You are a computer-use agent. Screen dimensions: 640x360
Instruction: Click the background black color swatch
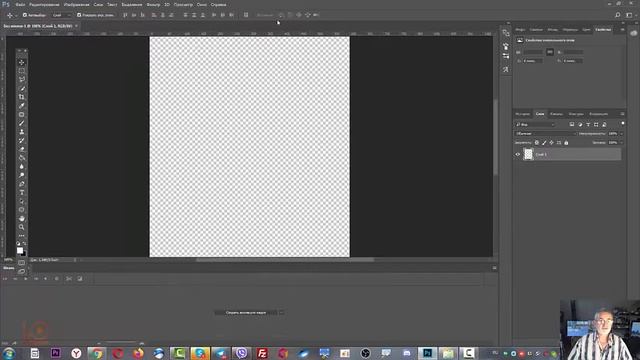click(x=24, y=254)
